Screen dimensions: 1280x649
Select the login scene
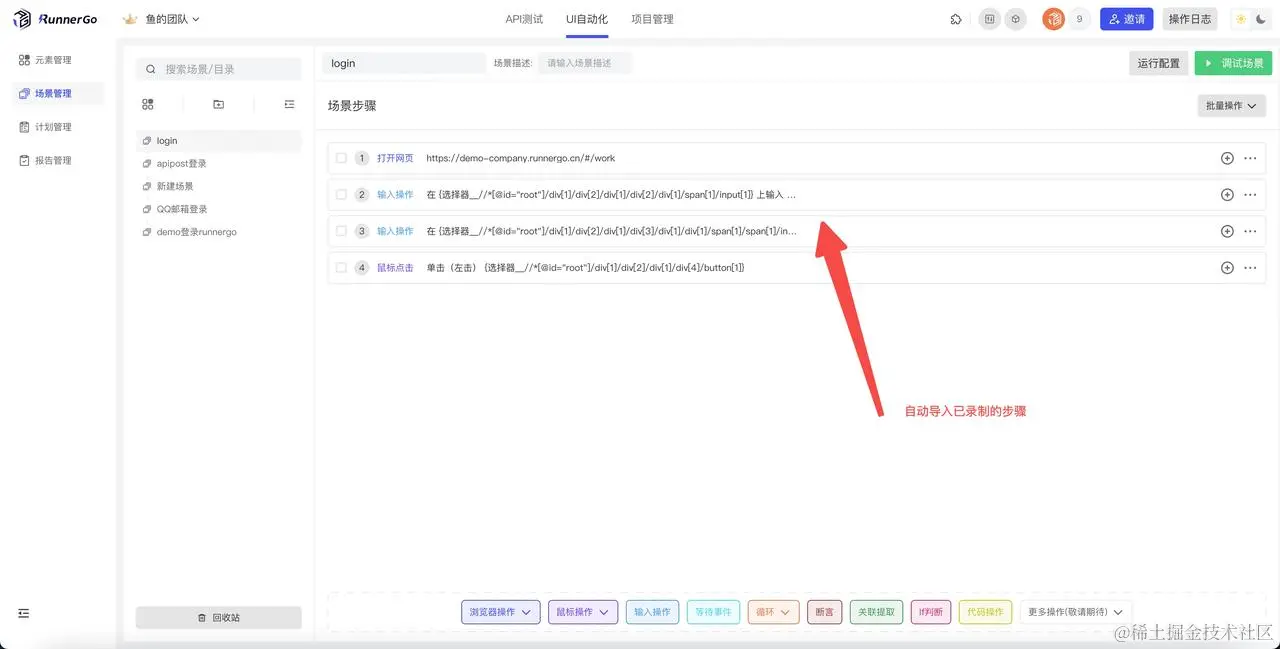[x=219, y=141]
